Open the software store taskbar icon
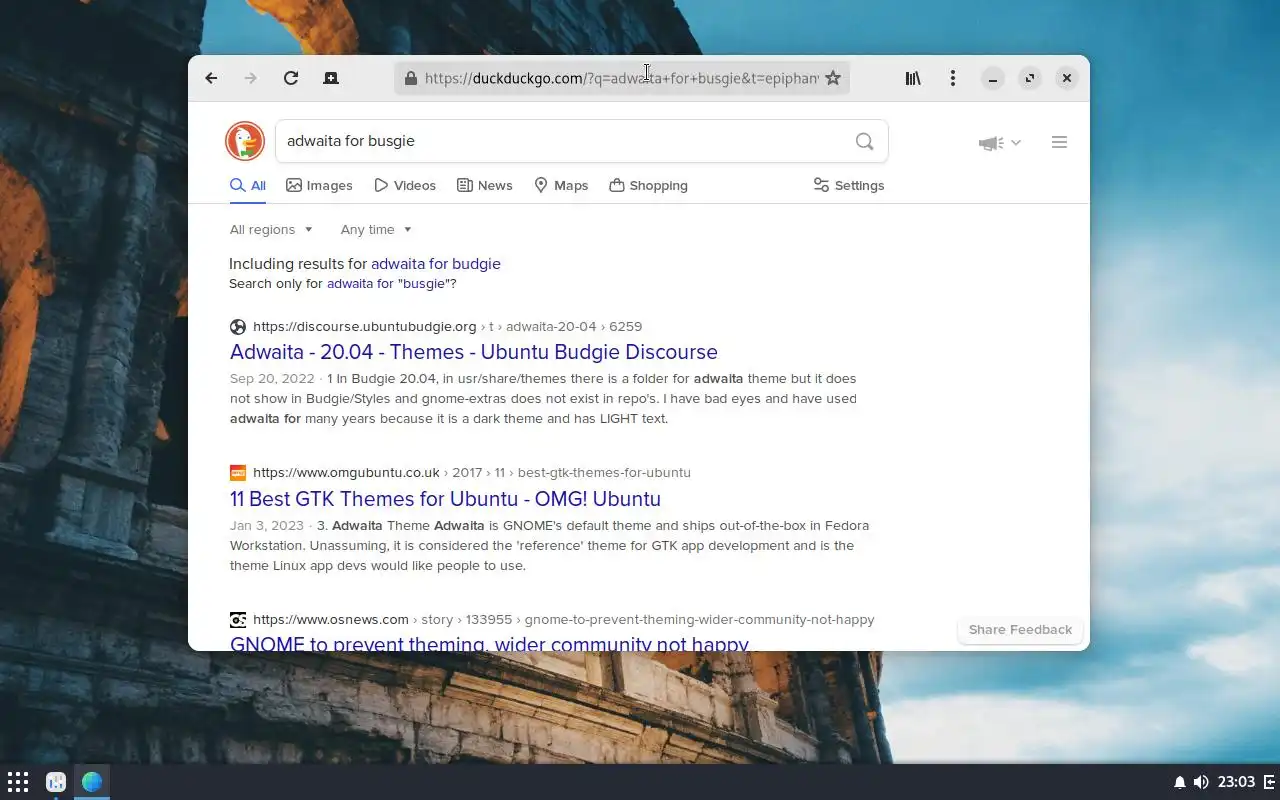This screenshot has width=1280, height=800. (x=56, y=782)
